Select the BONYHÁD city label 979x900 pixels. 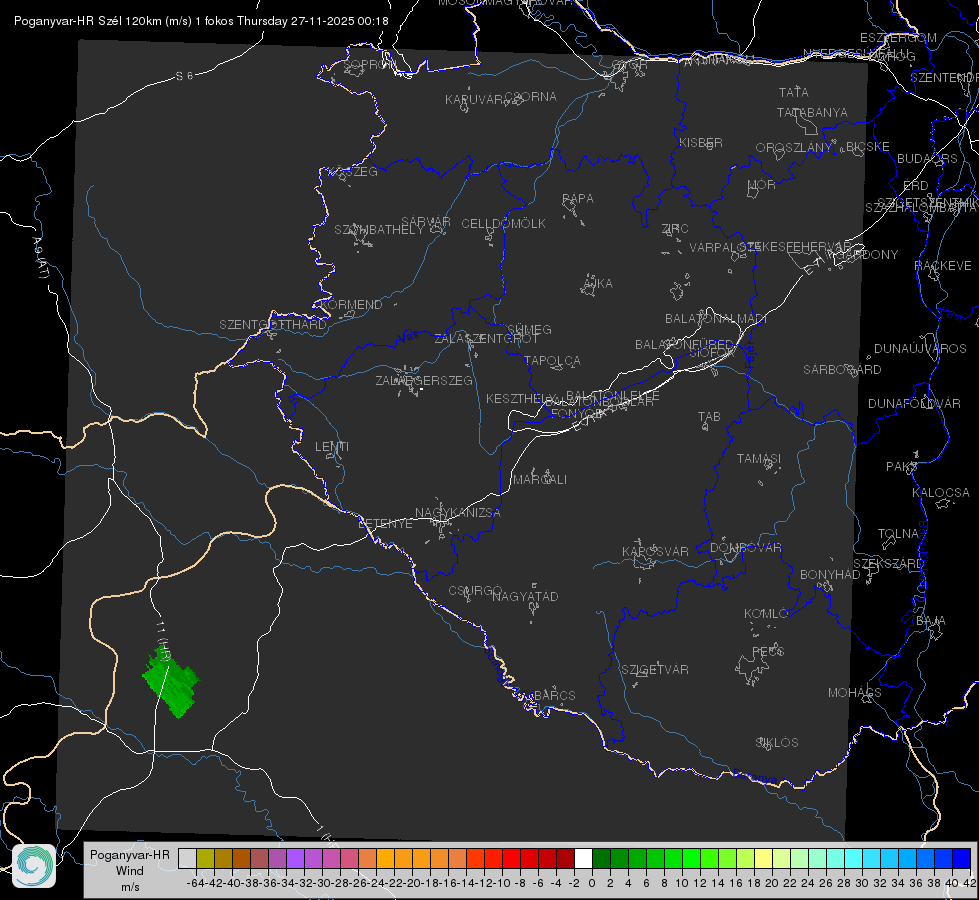830,575
